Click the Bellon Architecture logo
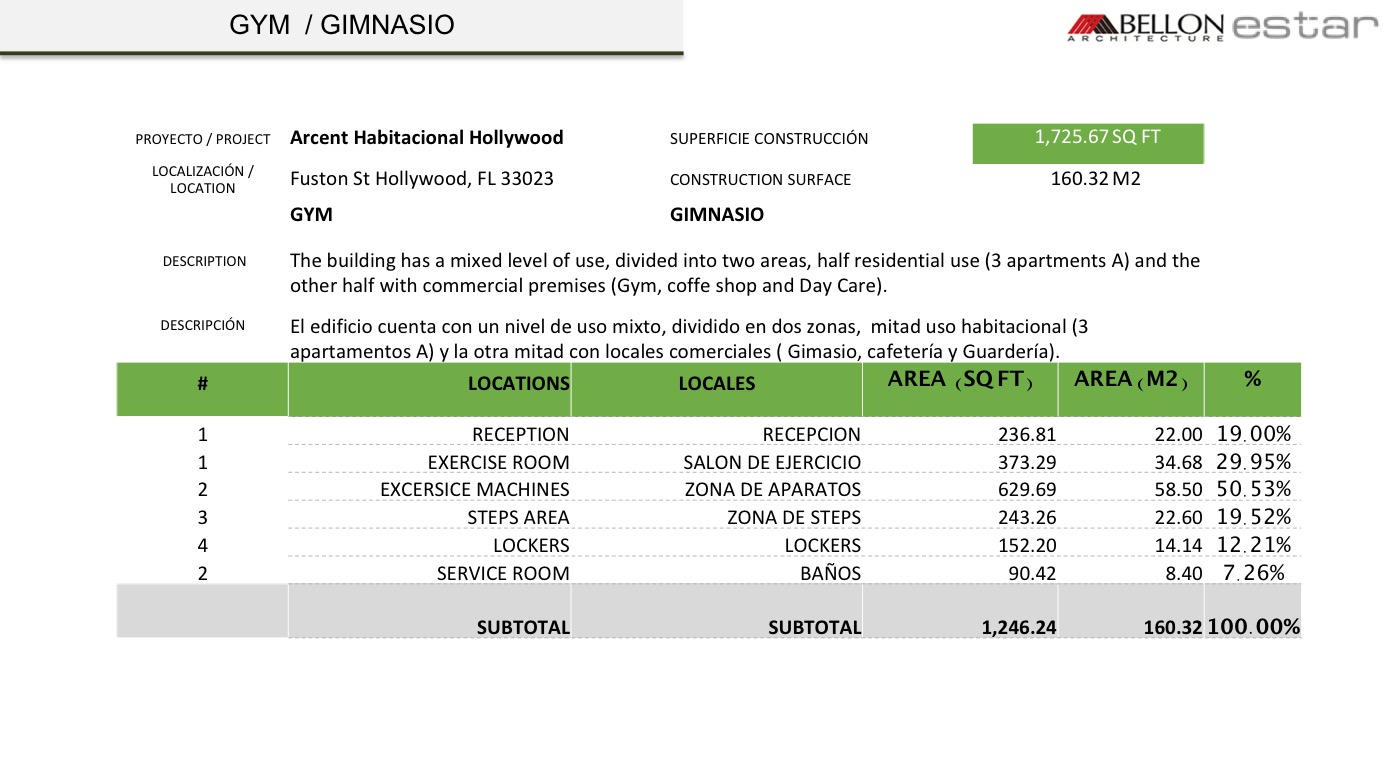Screen dimensions: 1387x780 1145,27
